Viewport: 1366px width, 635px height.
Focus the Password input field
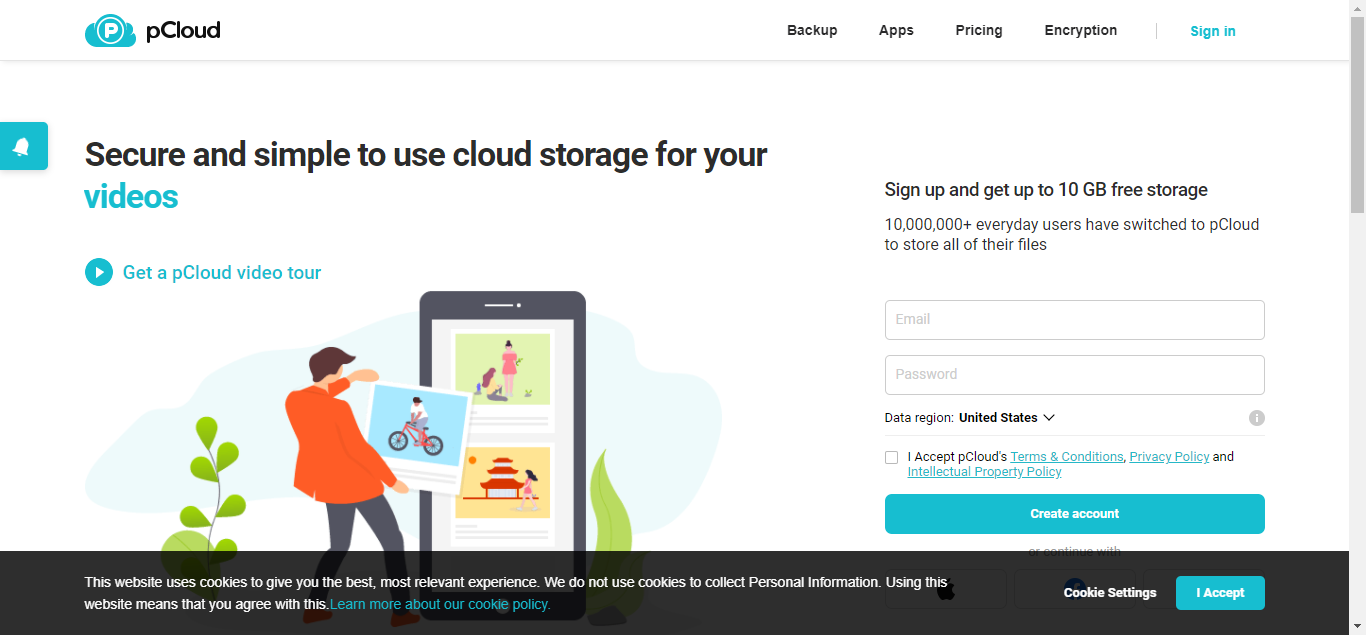coord(1075,375)
